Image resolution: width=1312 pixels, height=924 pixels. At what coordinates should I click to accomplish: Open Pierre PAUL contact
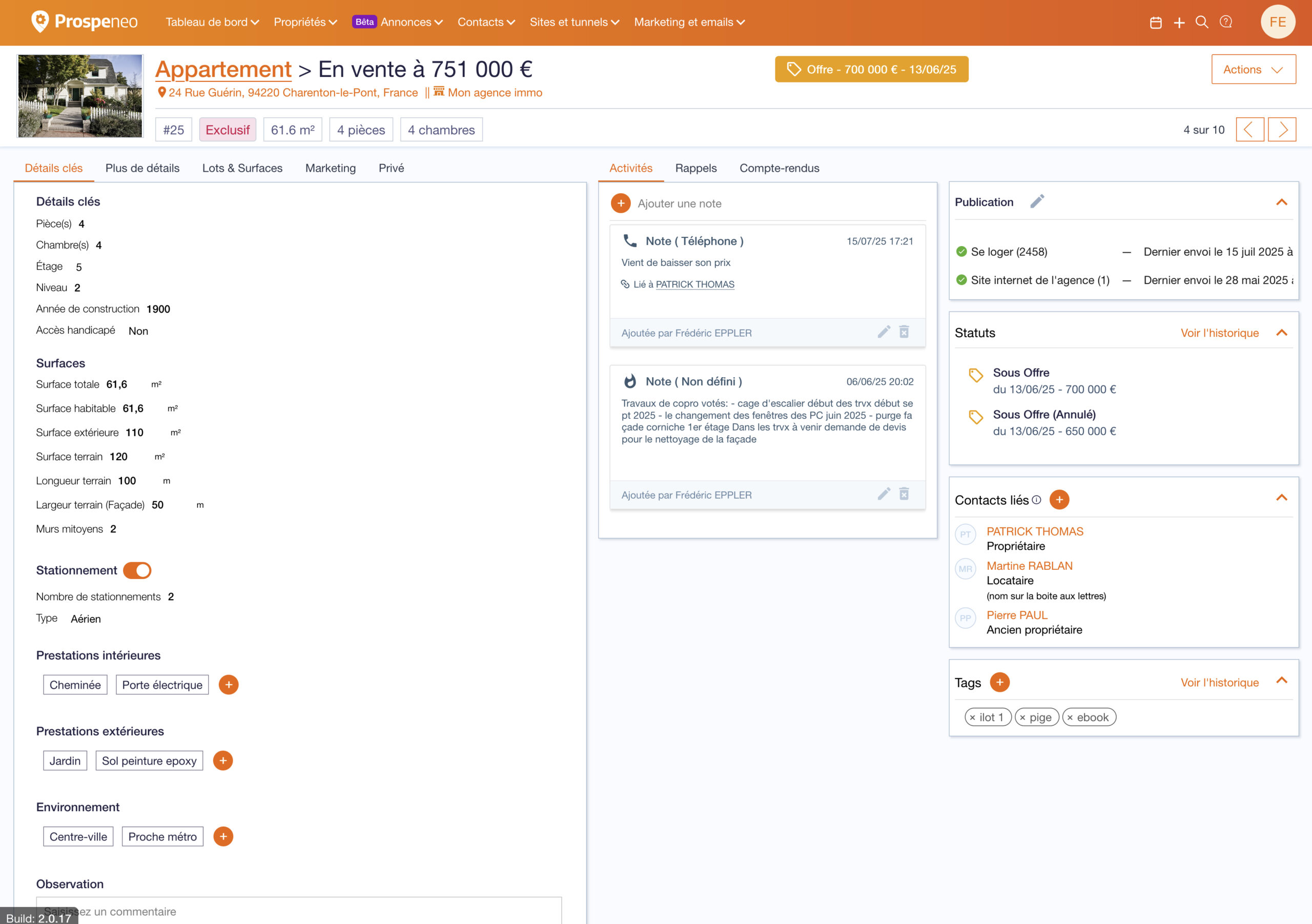tap(1017, 615)
